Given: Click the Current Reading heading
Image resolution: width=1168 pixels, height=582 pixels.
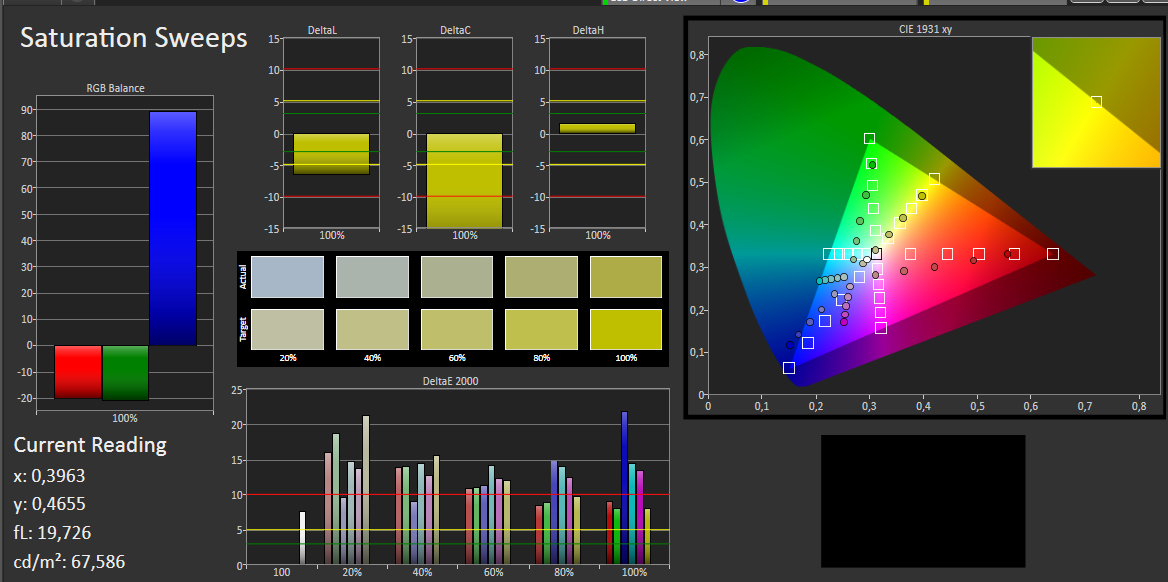Looking at the screenshot, I should coord(90,445).
